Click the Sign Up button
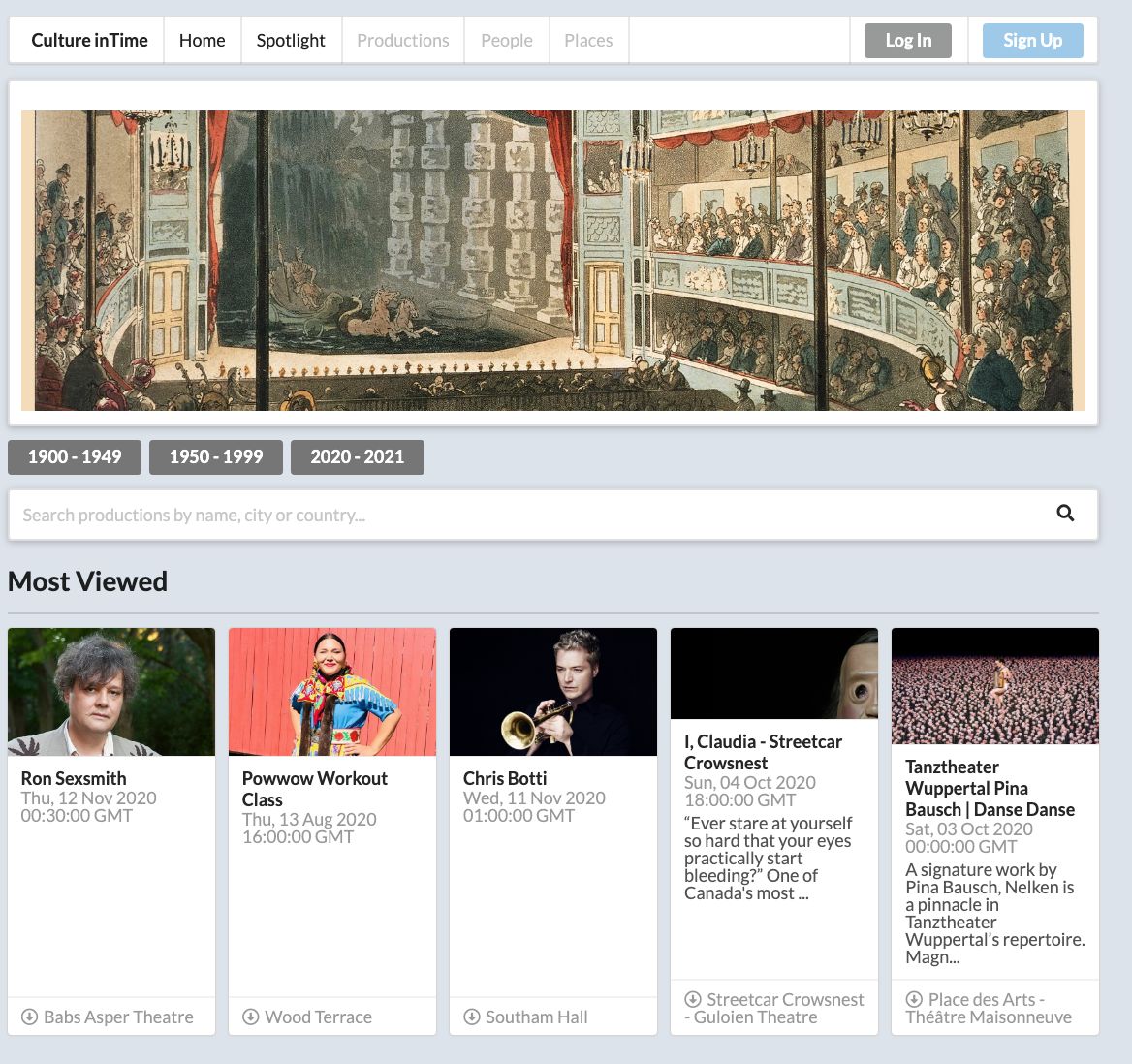Image resolution: width=1132 pixels, height=1064 pixels. coord(1032,41)
